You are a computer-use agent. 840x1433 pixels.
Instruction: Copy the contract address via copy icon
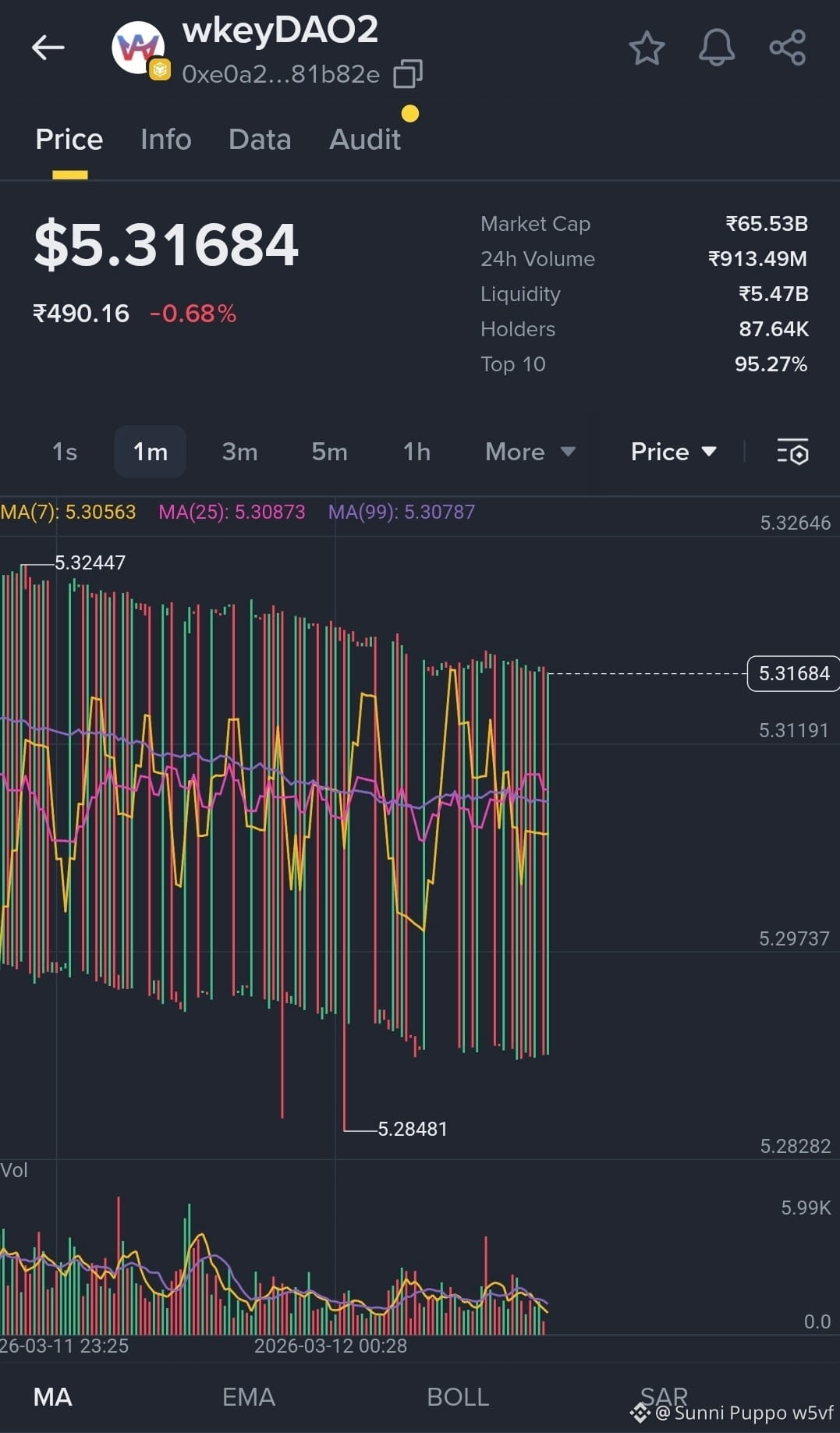click(x=408, y=73)
